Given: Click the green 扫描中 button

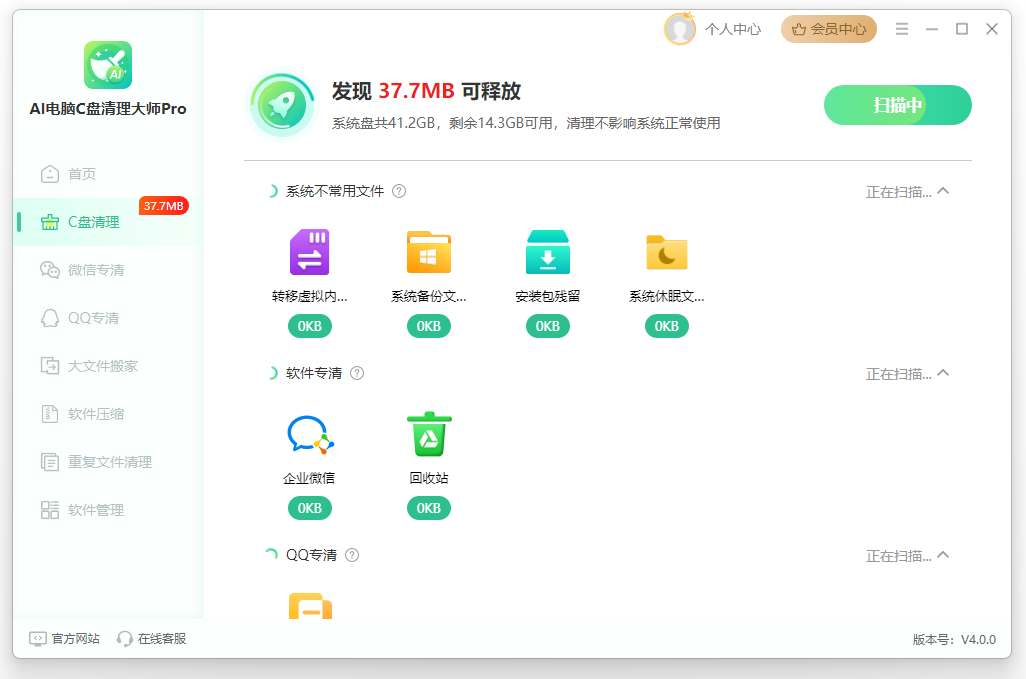Looking at the screenshot, I should click(x=897, y=105).
